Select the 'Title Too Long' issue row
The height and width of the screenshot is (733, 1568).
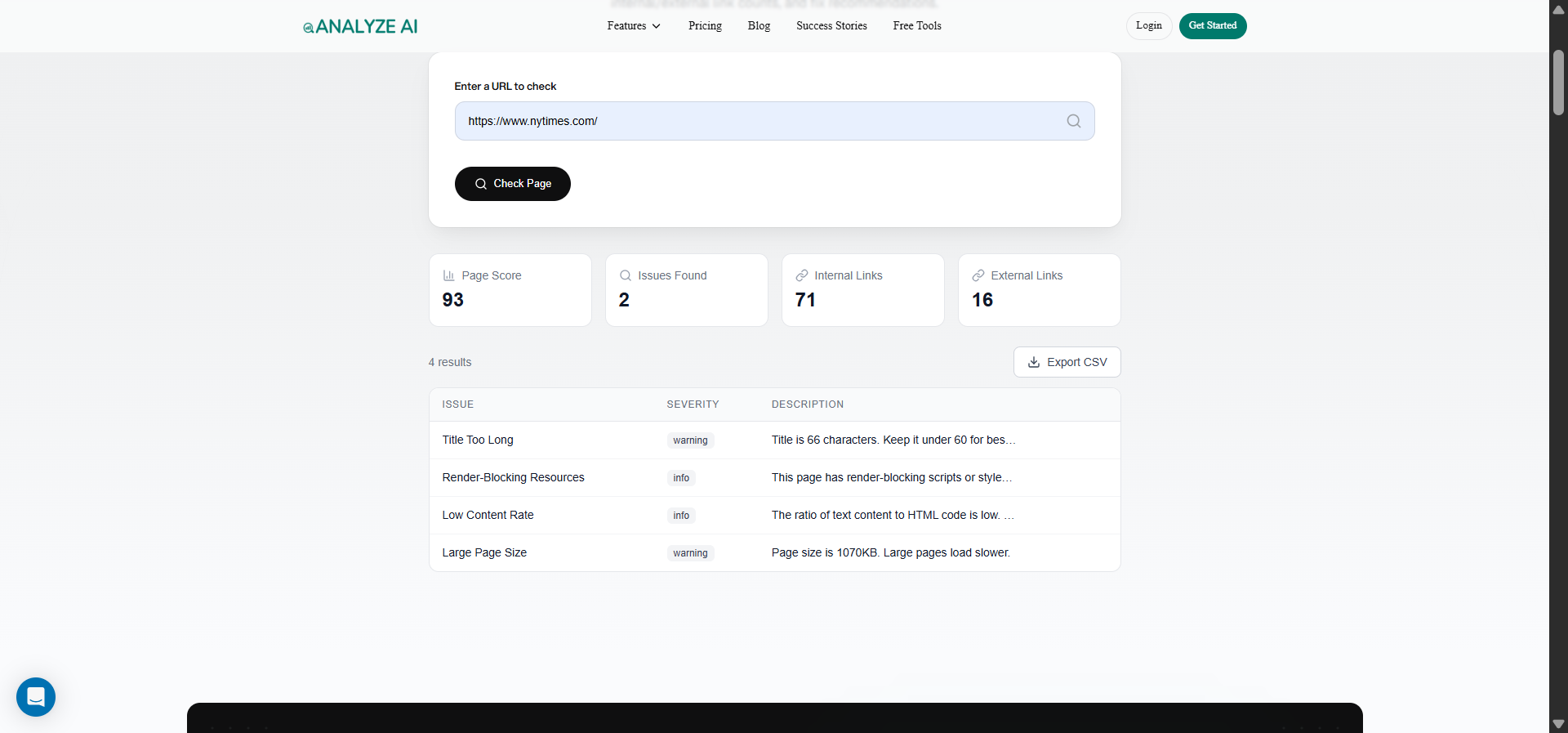click(x=775, y=440)
